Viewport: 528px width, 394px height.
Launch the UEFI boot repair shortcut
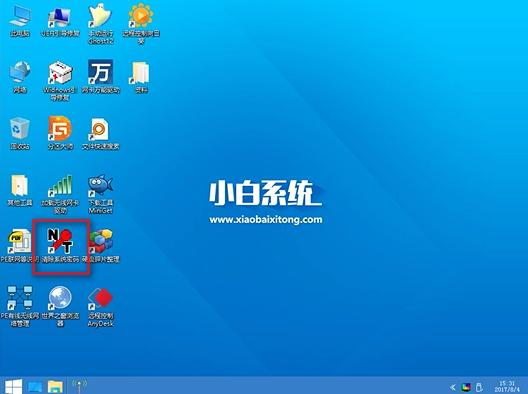(x=60, y=21)
